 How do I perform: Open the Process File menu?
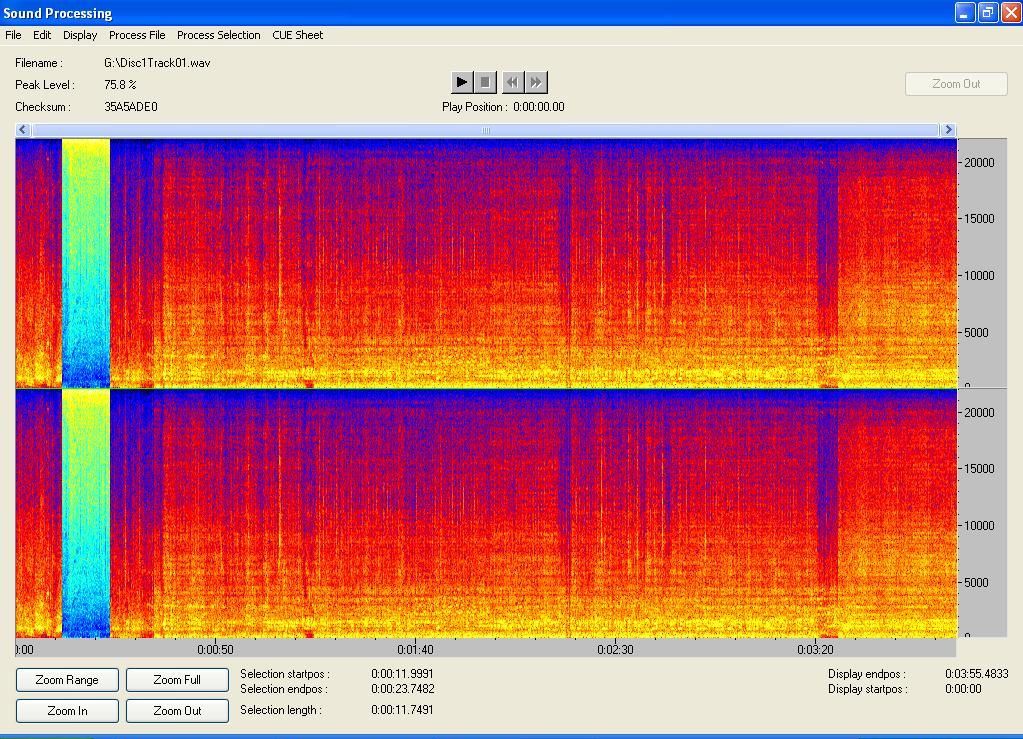(137, 35)
